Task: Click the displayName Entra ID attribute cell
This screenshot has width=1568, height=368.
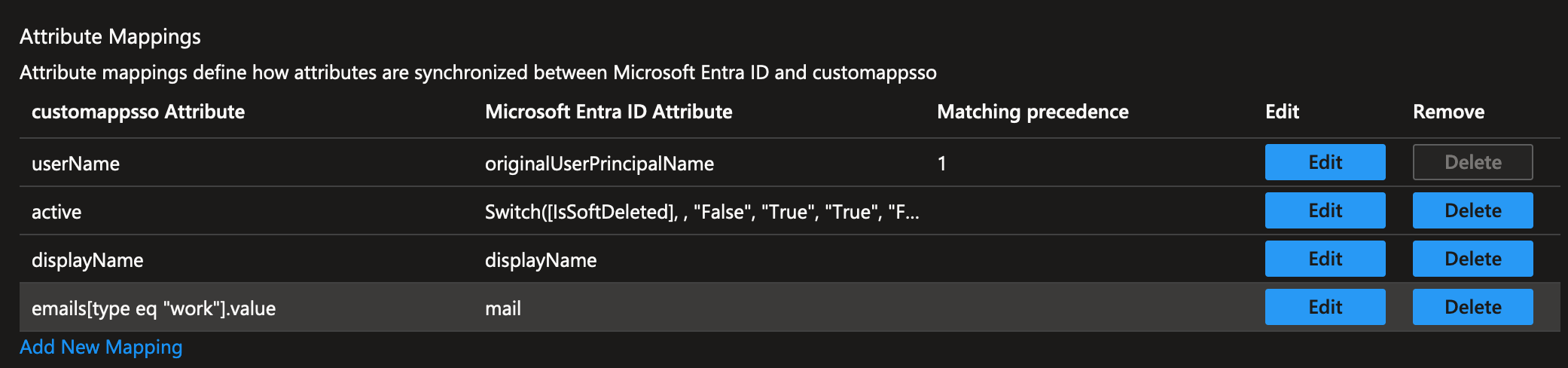Action: [x=541, y=260]
